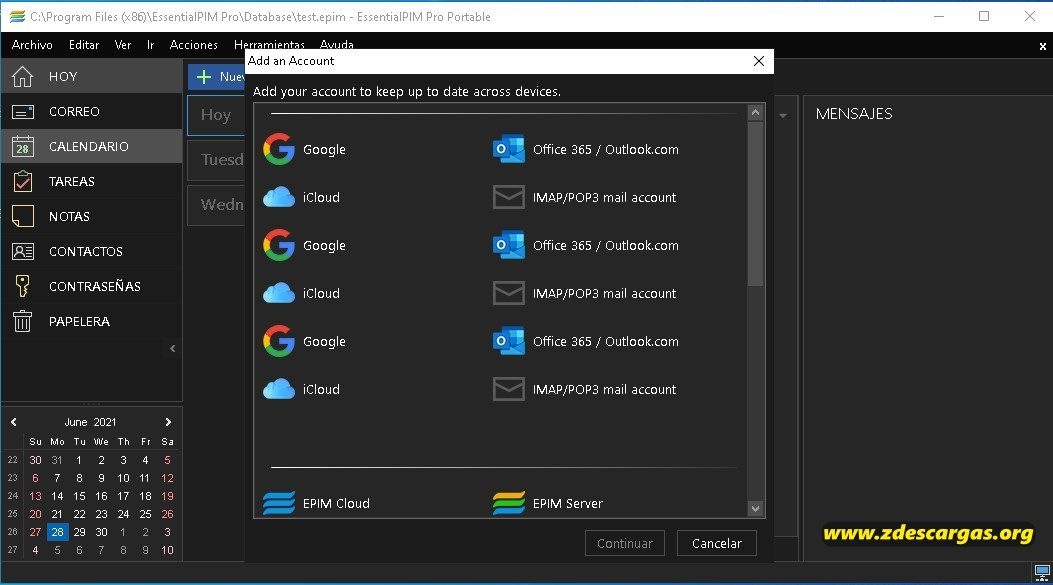Click the Continuar button

625,543
